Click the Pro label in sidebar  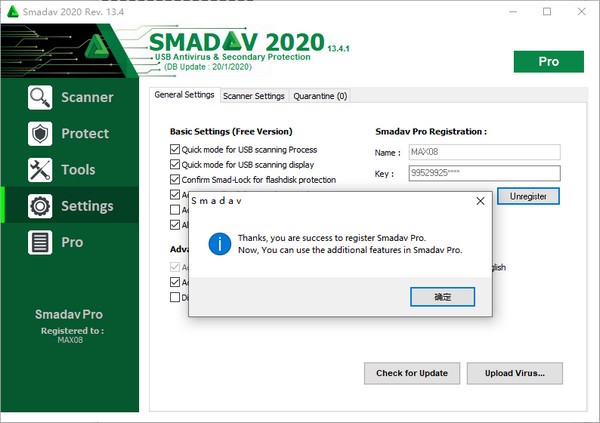[x=72, y=242]
